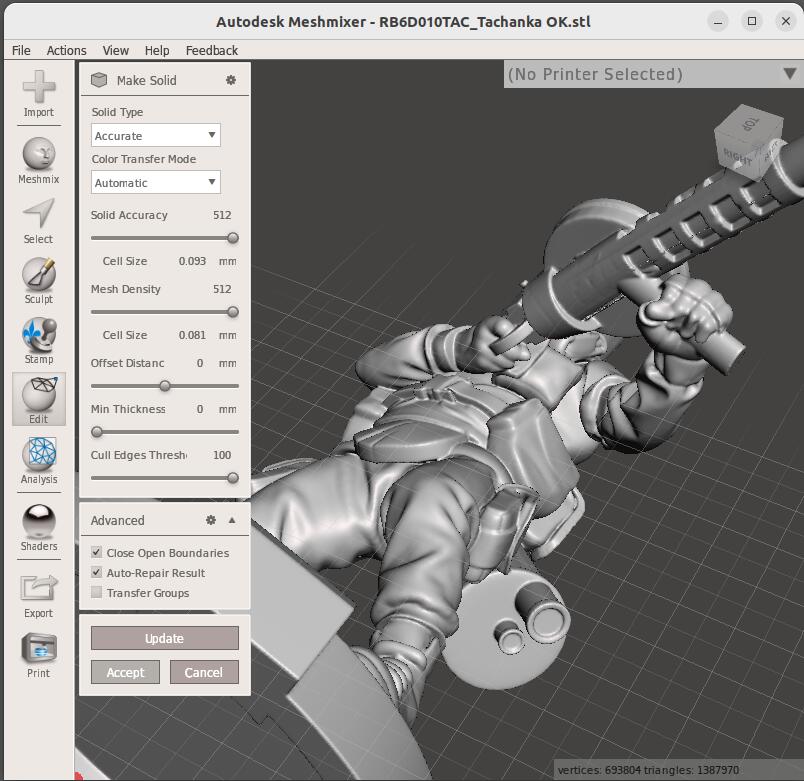Image resolution: width=804 pixels, height=781 pixels.
Task: Click the Cell Size 0.093 value
Action: pos(192,261)
